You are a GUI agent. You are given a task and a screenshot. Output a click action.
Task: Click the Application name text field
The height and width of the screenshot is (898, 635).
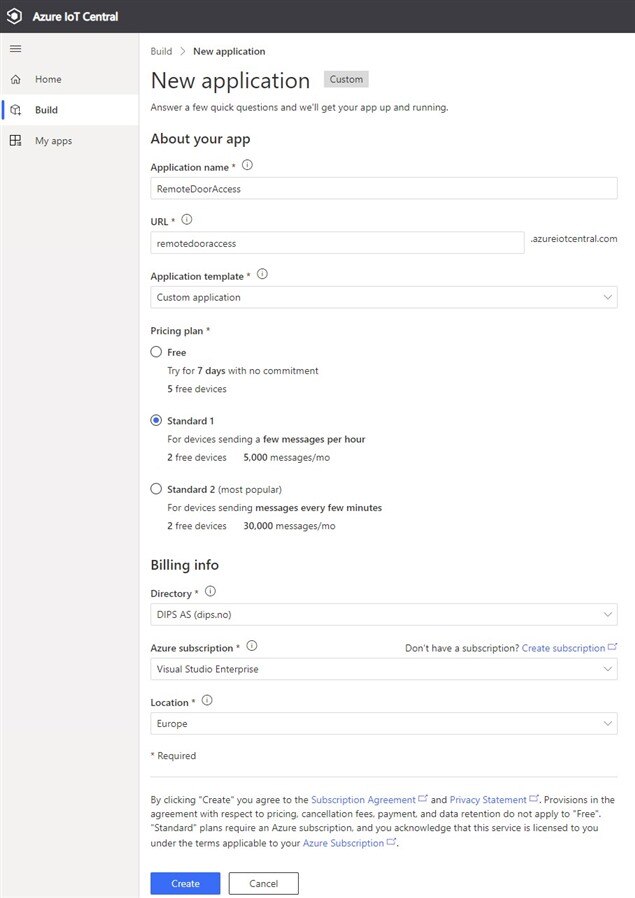[384, 188]
